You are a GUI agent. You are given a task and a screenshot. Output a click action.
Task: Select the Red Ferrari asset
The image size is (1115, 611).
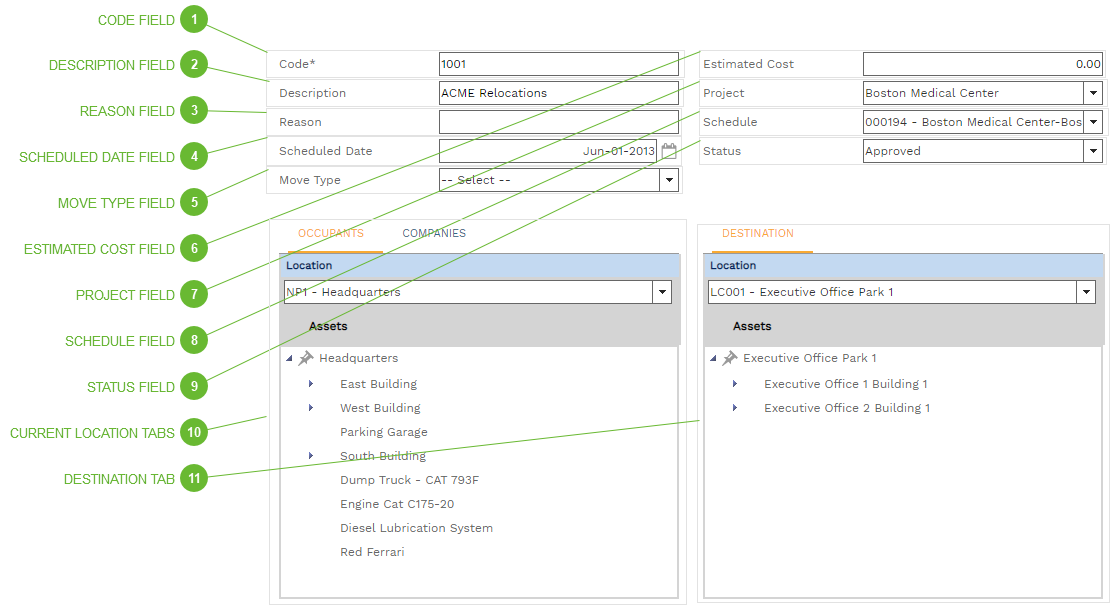(372, 552)
